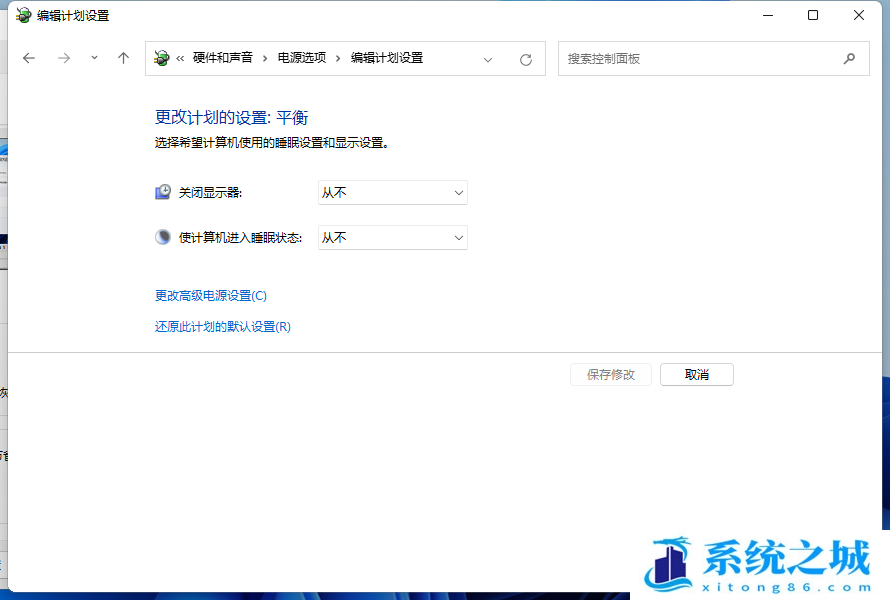Expand the recent locations chevron
The height and width of the screenshot is (600, 890).
(94, 58)
